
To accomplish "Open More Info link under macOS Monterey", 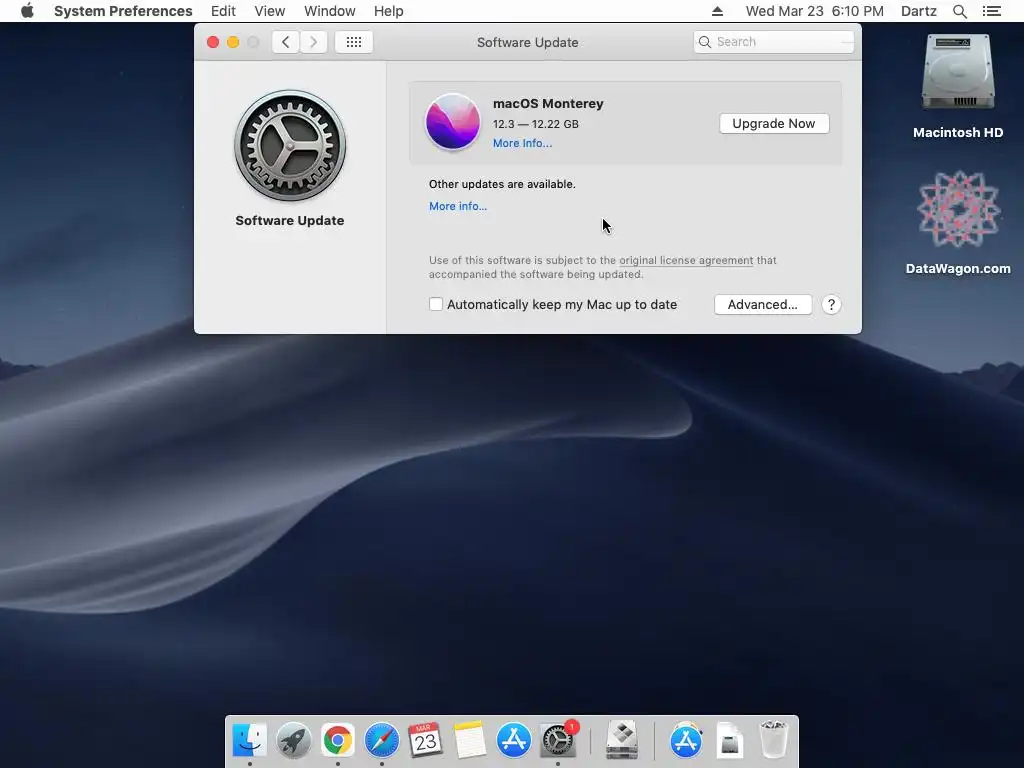I will click(x=522, y=143).
